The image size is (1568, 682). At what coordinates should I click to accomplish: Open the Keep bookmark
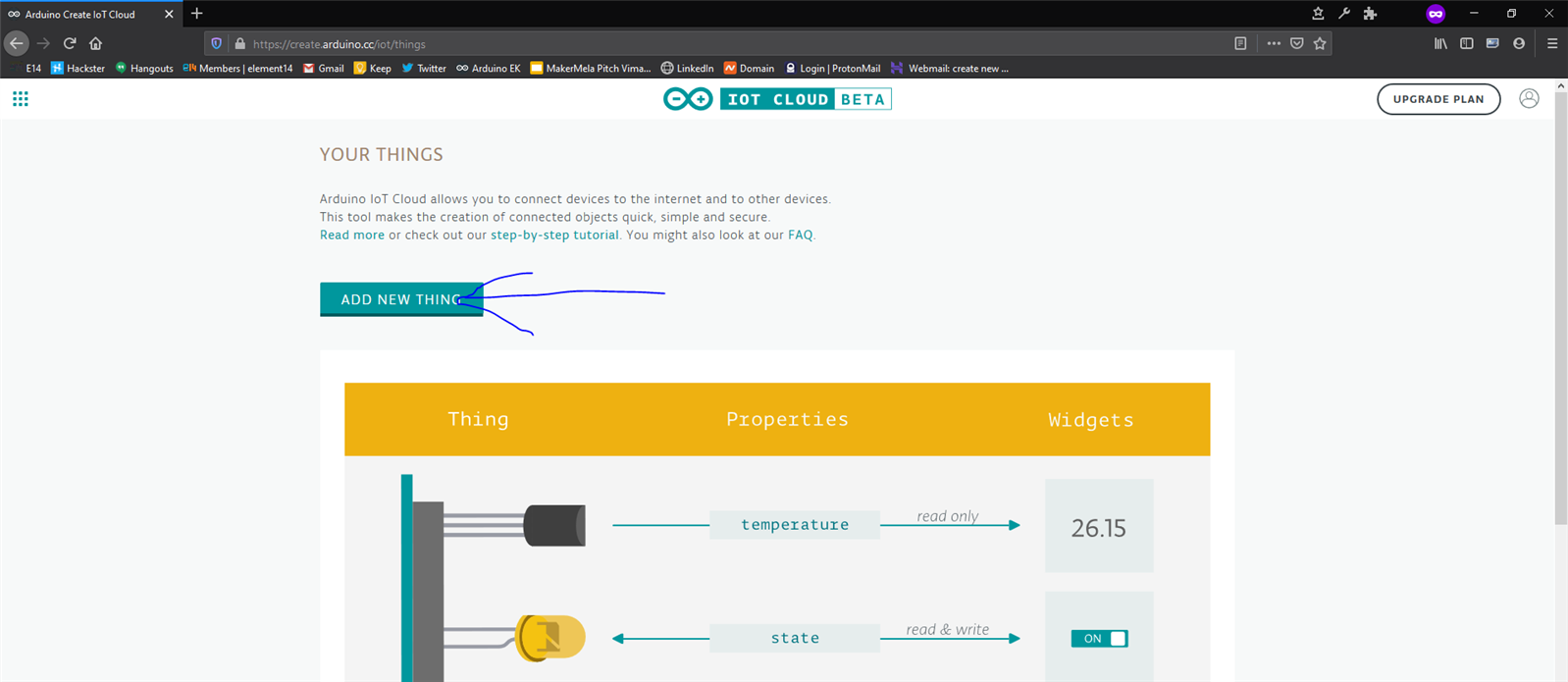pos(373,69)
